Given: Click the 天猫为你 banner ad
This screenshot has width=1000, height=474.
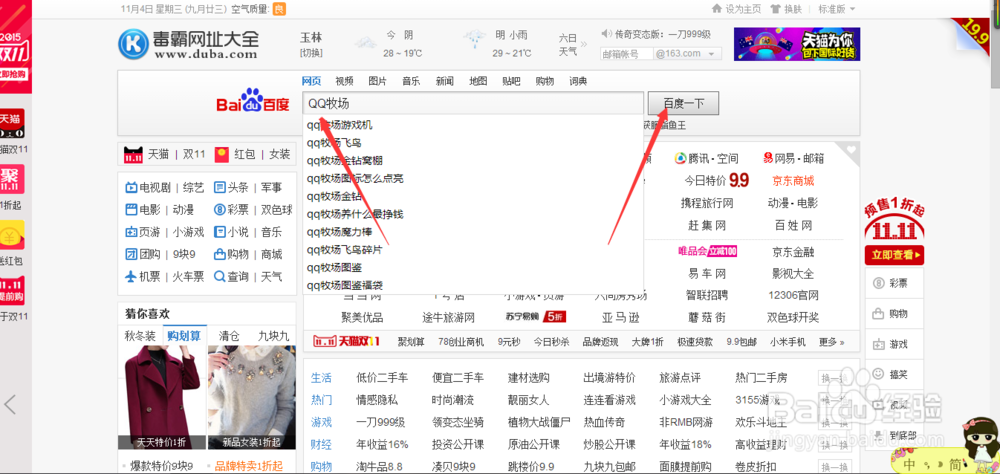Looking at the screenshot, I should (x=797, y=44).
